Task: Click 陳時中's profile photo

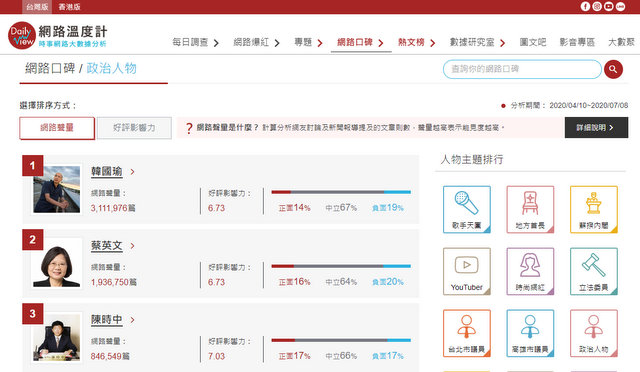Action: pyautogui.click(x=57, y=337)
